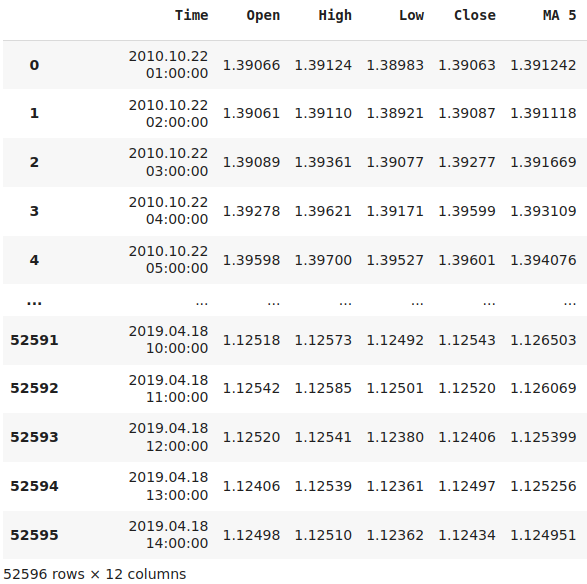
Task: Click Open value 1.39066
Action: click(252, 65)
